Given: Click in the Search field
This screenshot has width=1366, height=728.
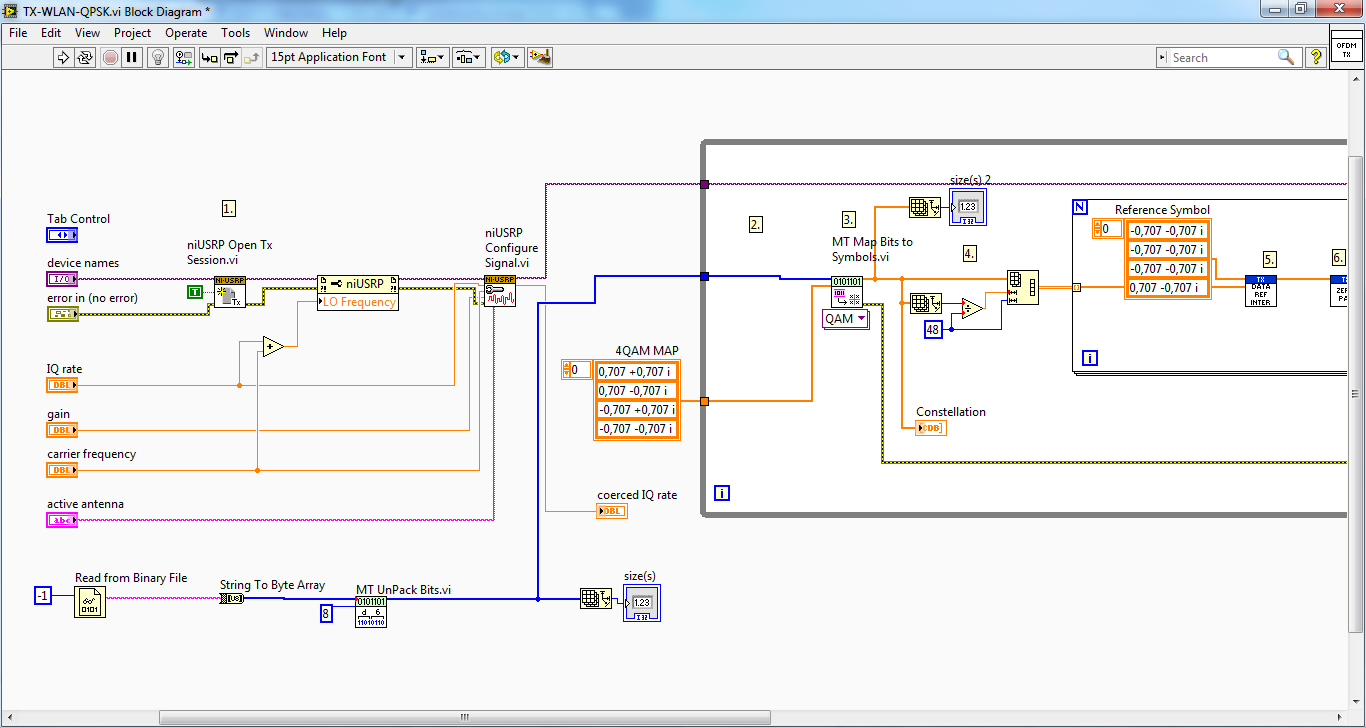Looking at the screenshot, I should coord(1222,58).
